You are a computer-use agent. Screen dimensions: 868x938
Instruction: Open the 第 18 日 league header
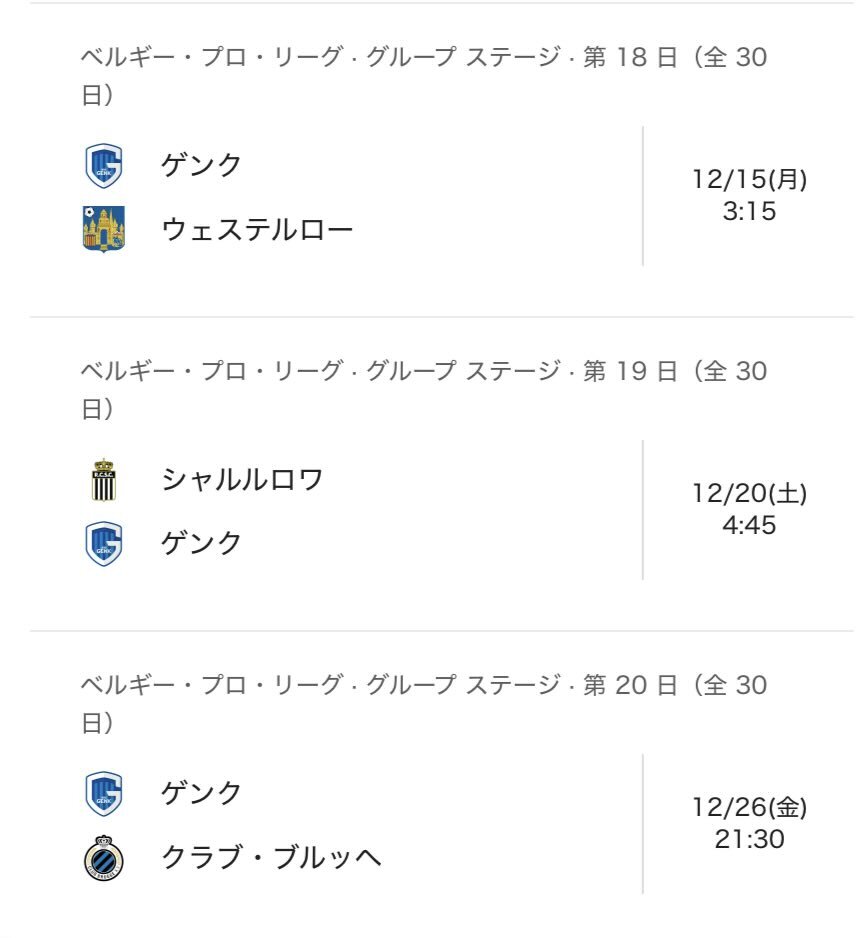coord(423,58)
